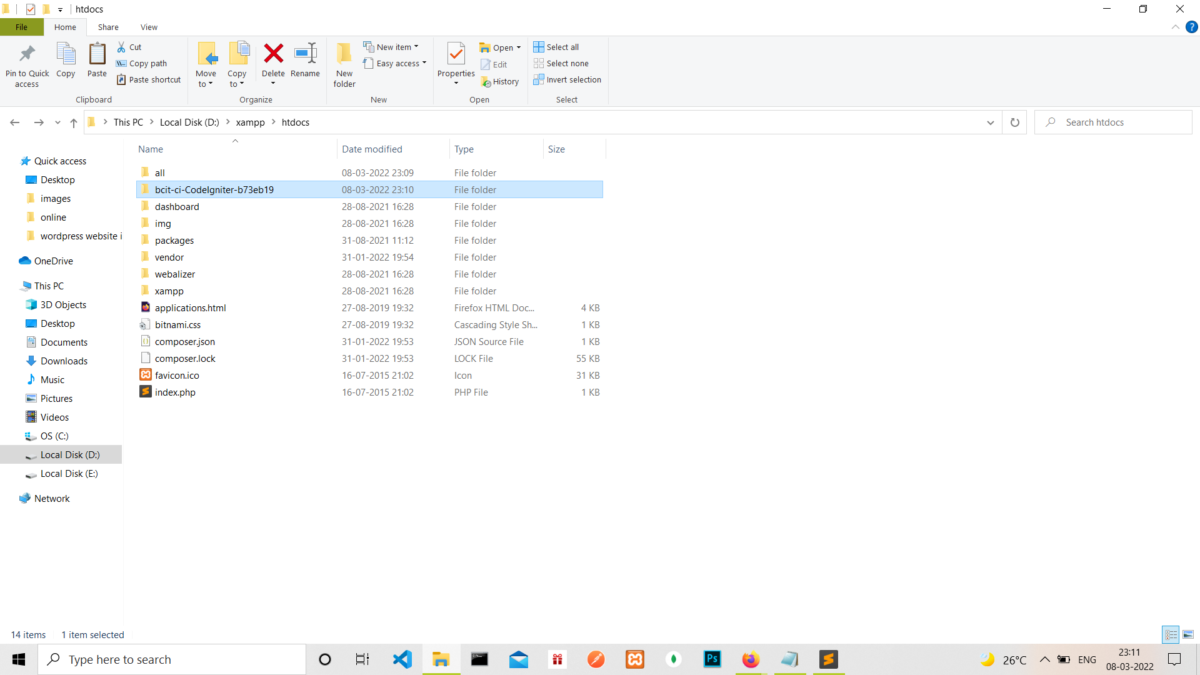Open the Share ribbon tab

pyautogui.click(x=107, y=27)
